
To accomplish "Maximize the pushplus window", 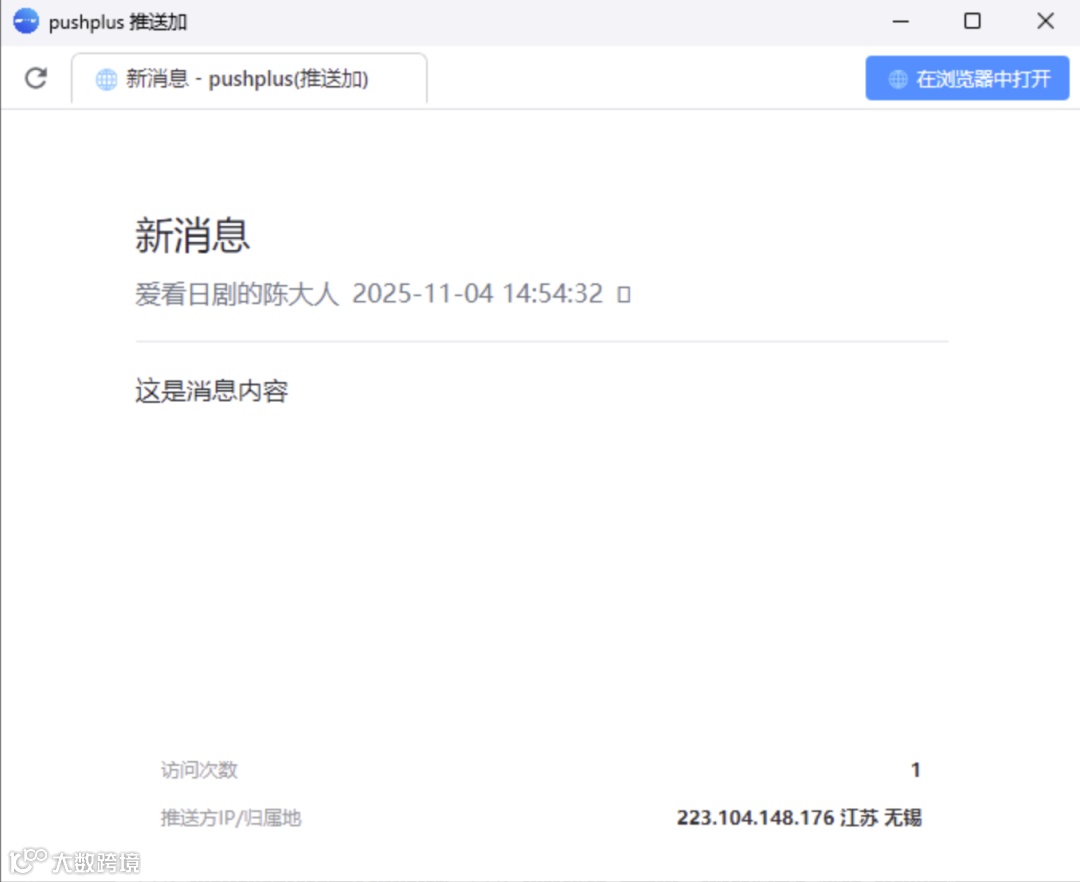I will pyautogui.click(x=972, y=21).
